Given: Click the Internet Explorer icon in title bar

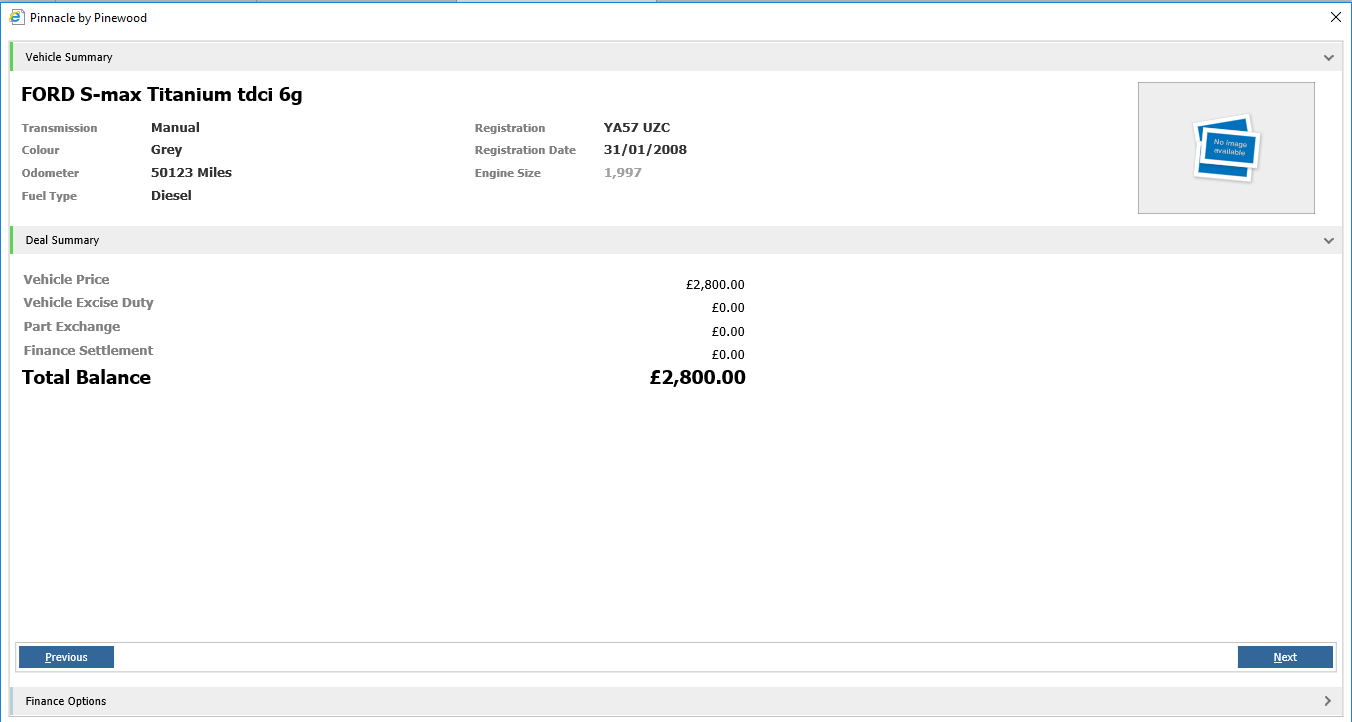Looking at the screenshot, I should point(17,17).
